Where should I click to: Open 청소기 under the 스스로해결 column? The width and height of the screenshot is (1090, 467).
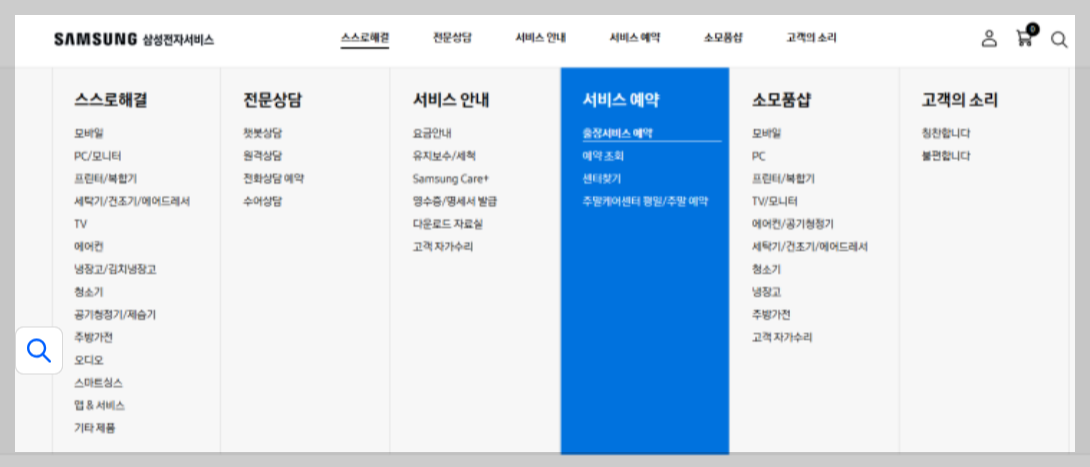click(89, 293)
